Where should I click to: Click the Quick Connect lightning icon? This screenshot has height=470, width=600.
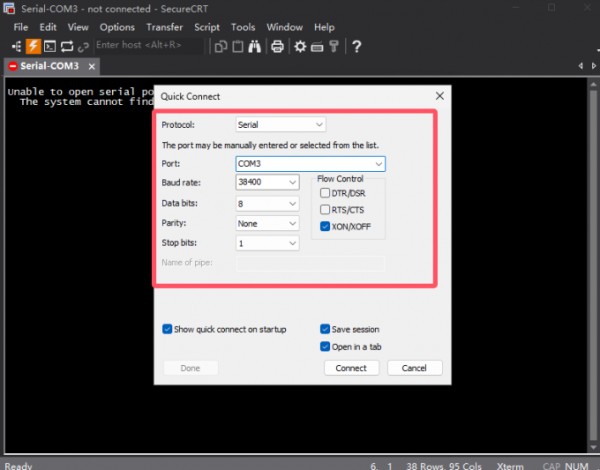click(33, 47)
